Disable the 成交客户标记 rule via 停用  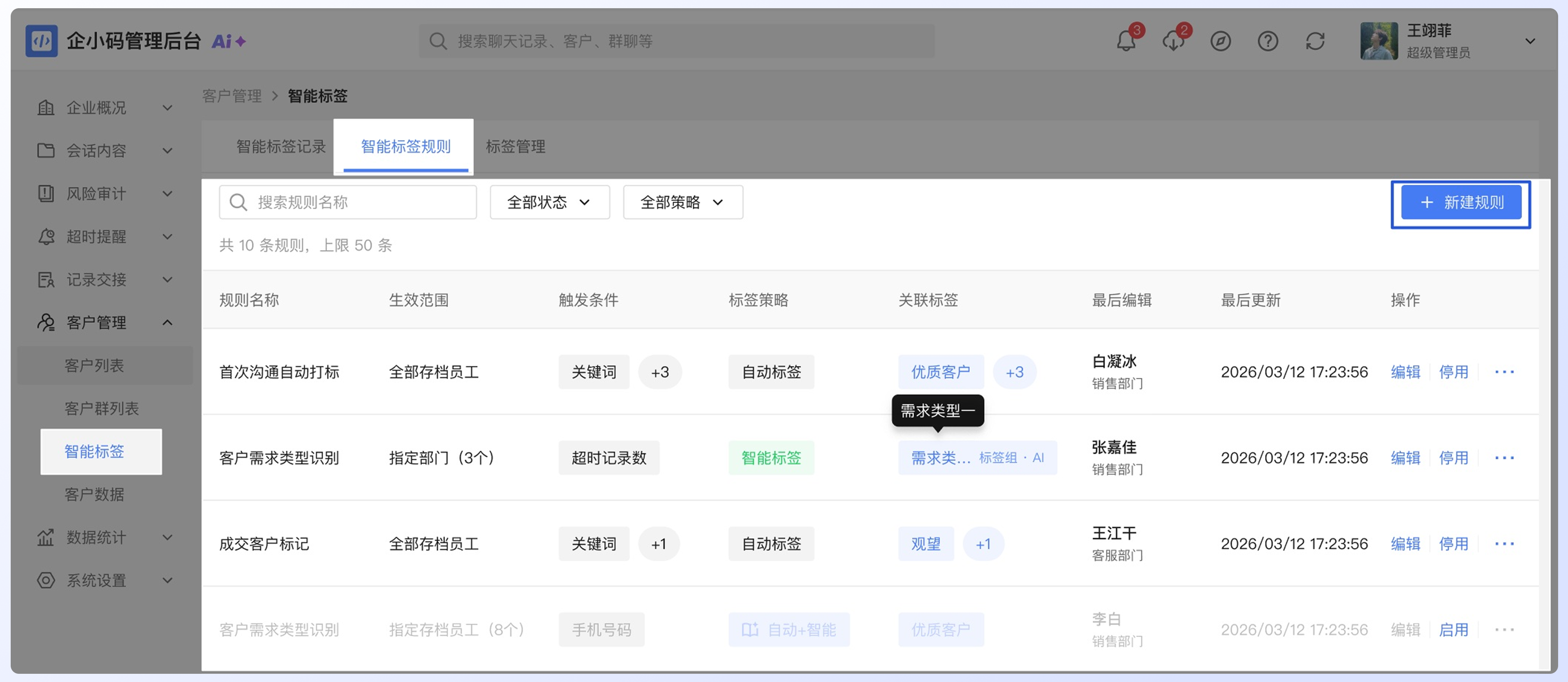[x=1453, y=543]
